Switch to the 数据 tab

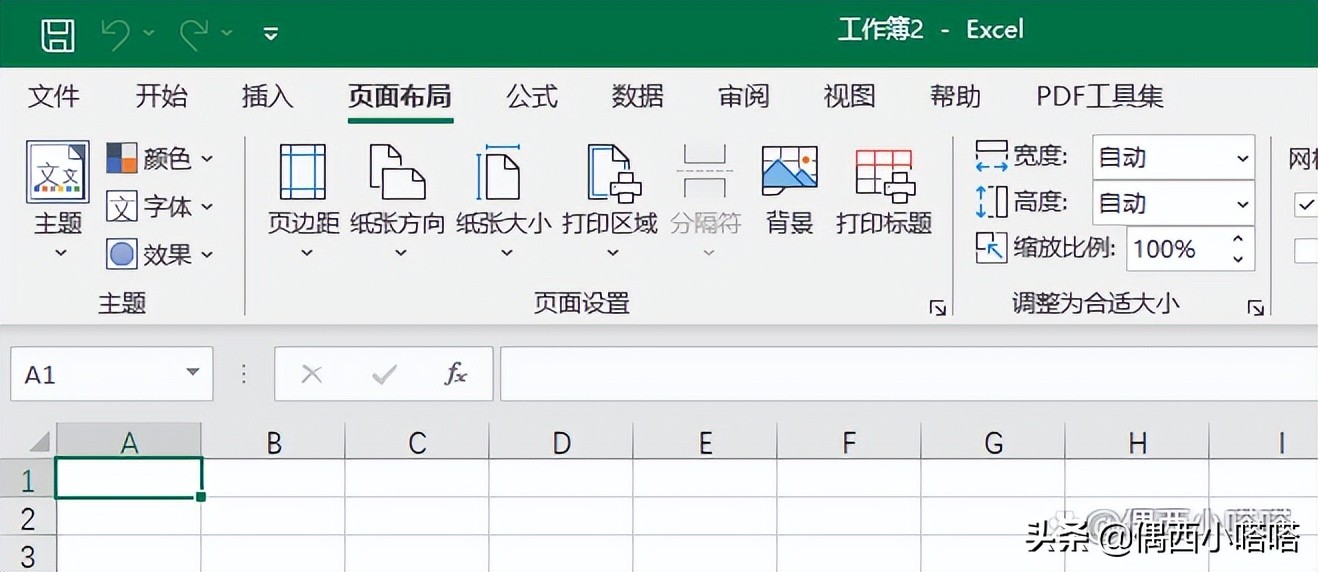click(x=638, y=96)
